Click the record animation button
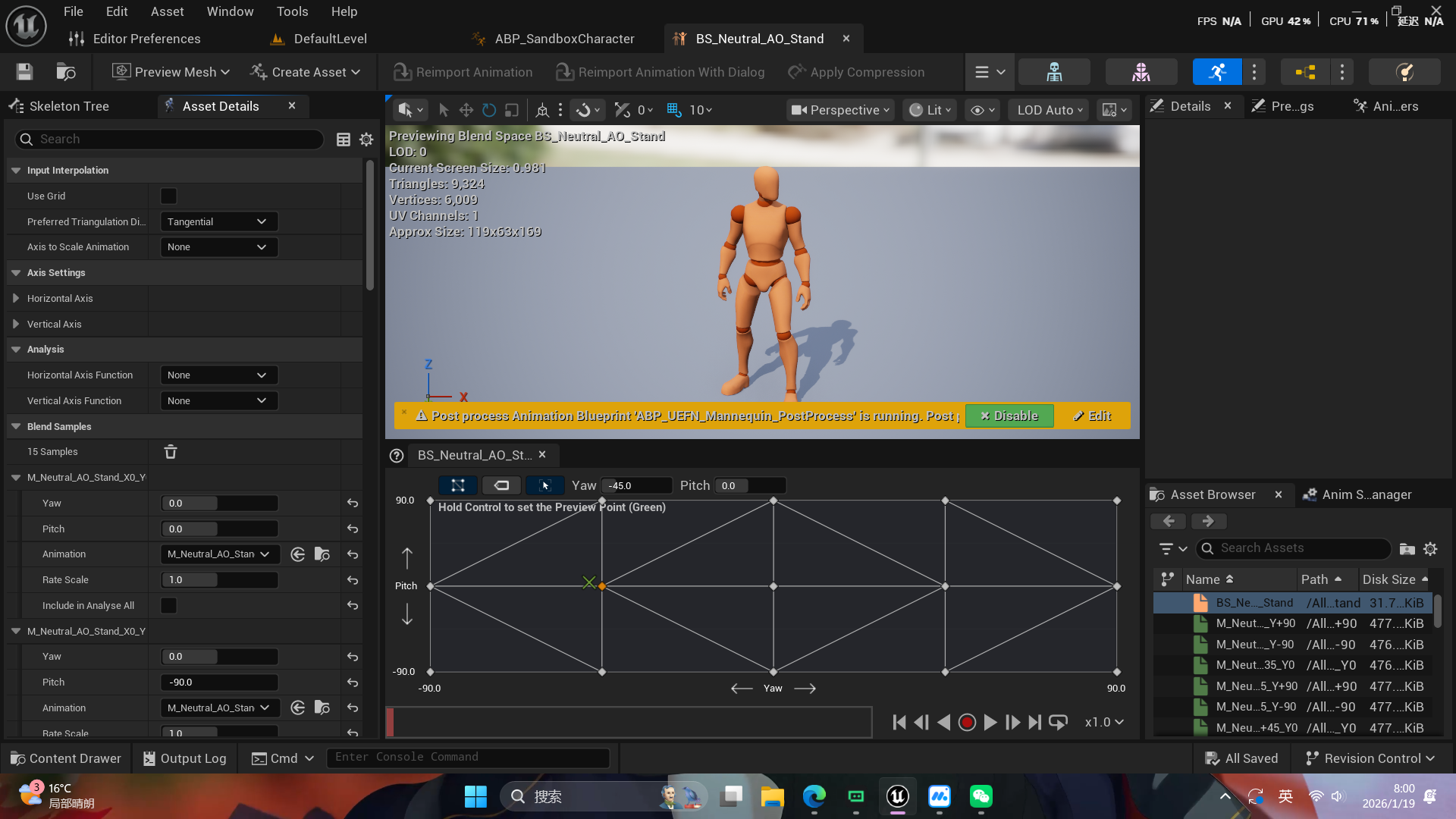The image size is (1456, 819). coord(966,723)
